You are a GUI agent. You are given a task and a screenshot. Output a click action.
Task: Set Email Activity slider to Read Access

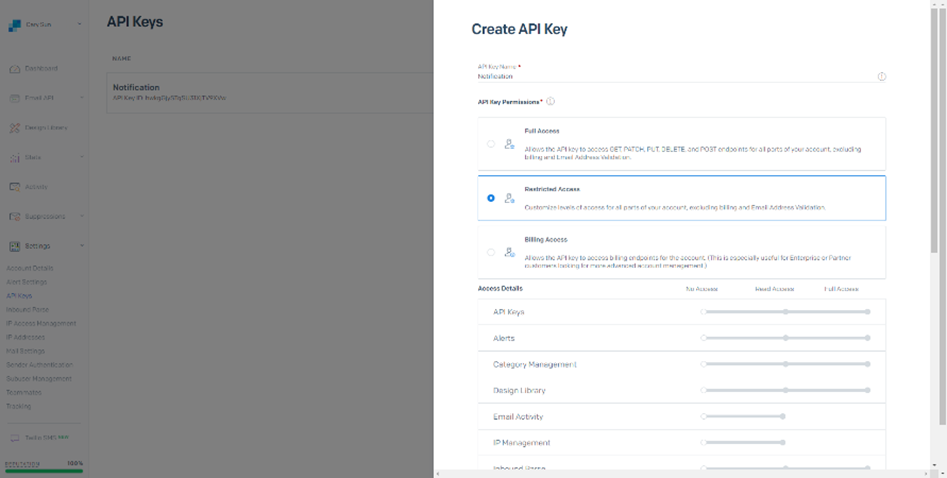pyautogui.click(x=783, y=416)
